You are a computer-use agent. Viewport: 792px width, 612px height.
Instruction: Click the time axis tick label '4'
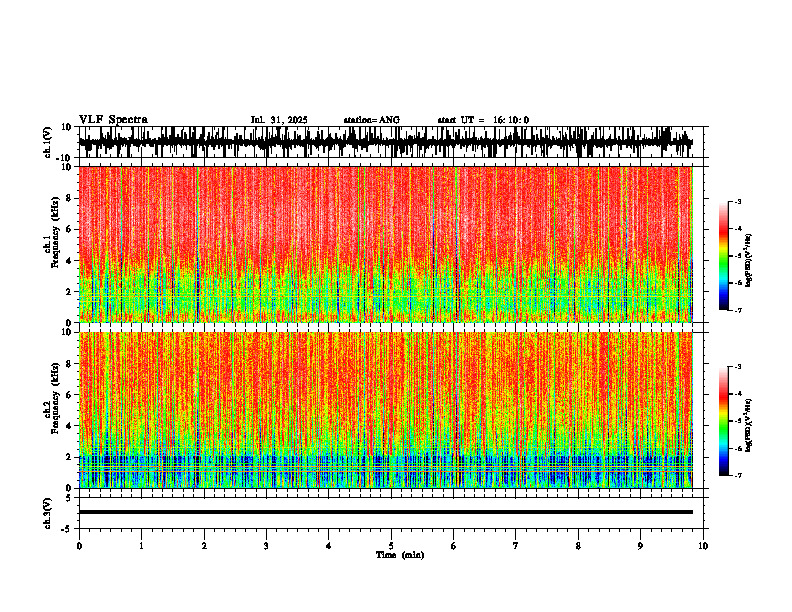329,546
